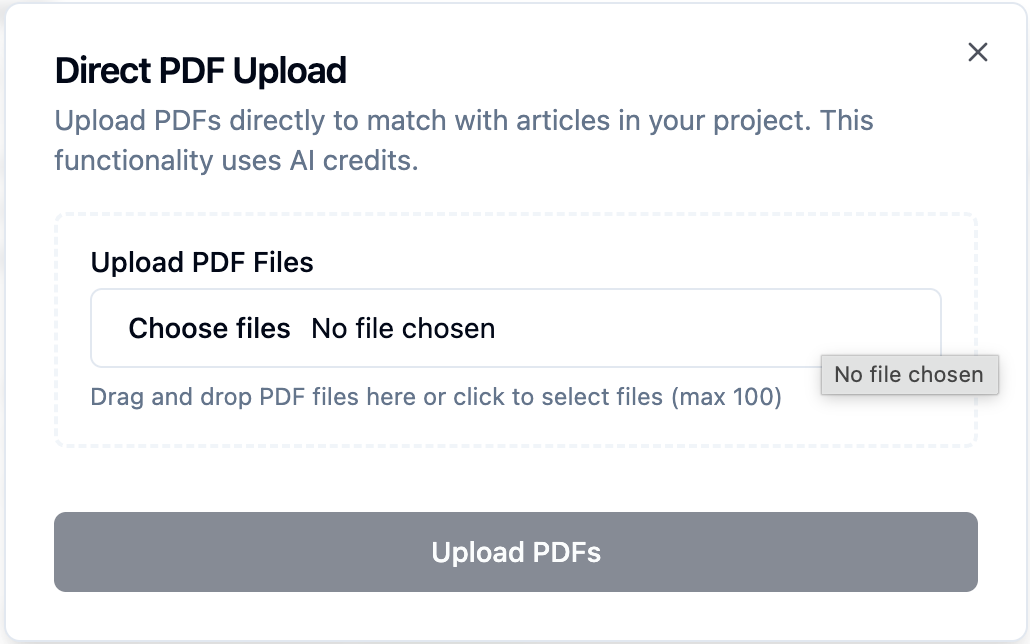The height and width of the screenshot is (644, 1030).
Task: Select the 'Upload PDF Files' field label
Action: click(202, 263)
